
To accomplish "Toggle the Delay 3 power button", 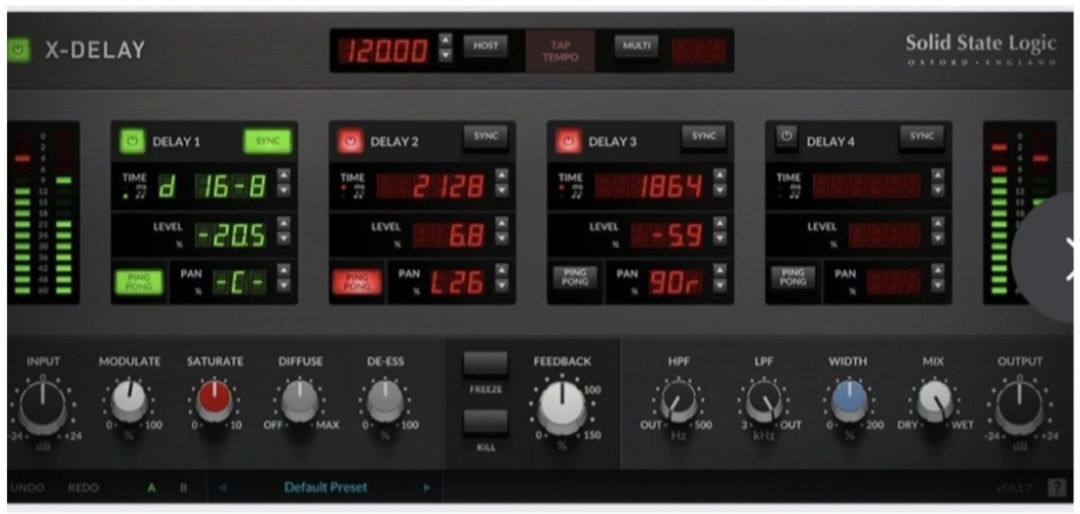I will click(568, 142).
